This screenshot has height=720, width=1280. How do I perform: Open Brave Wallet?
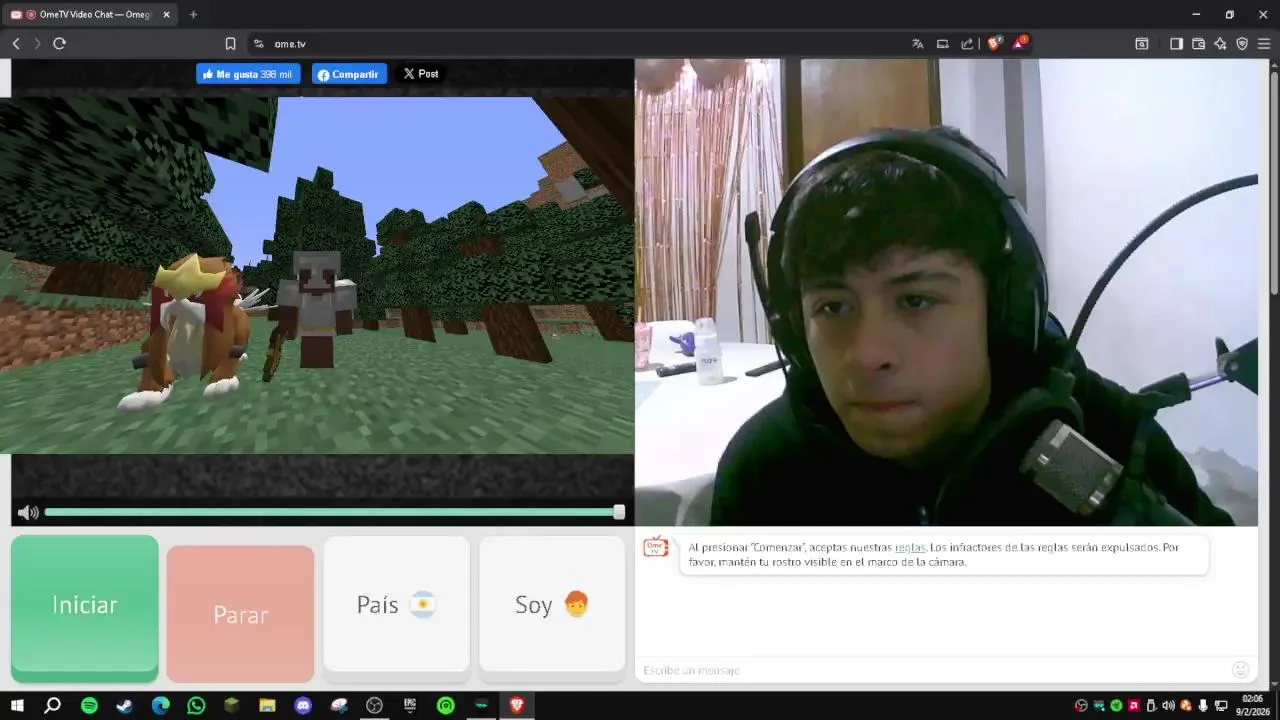[x=1198, y=44]
